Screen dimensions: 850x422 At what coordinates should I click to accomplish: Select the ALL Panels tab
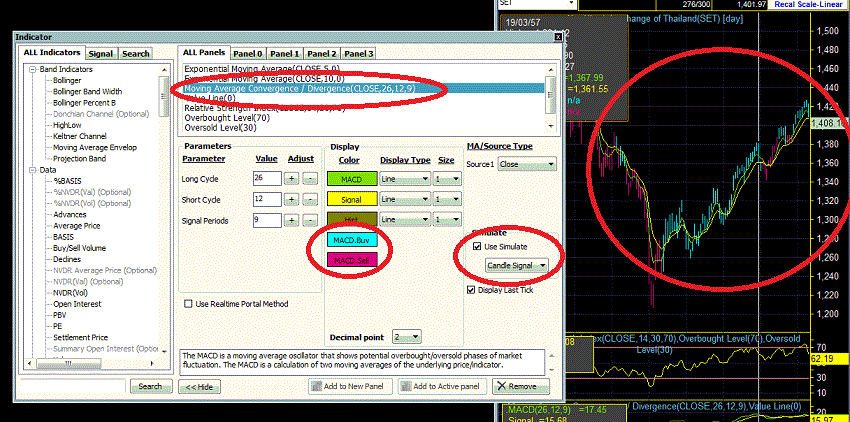click(204, 53)
